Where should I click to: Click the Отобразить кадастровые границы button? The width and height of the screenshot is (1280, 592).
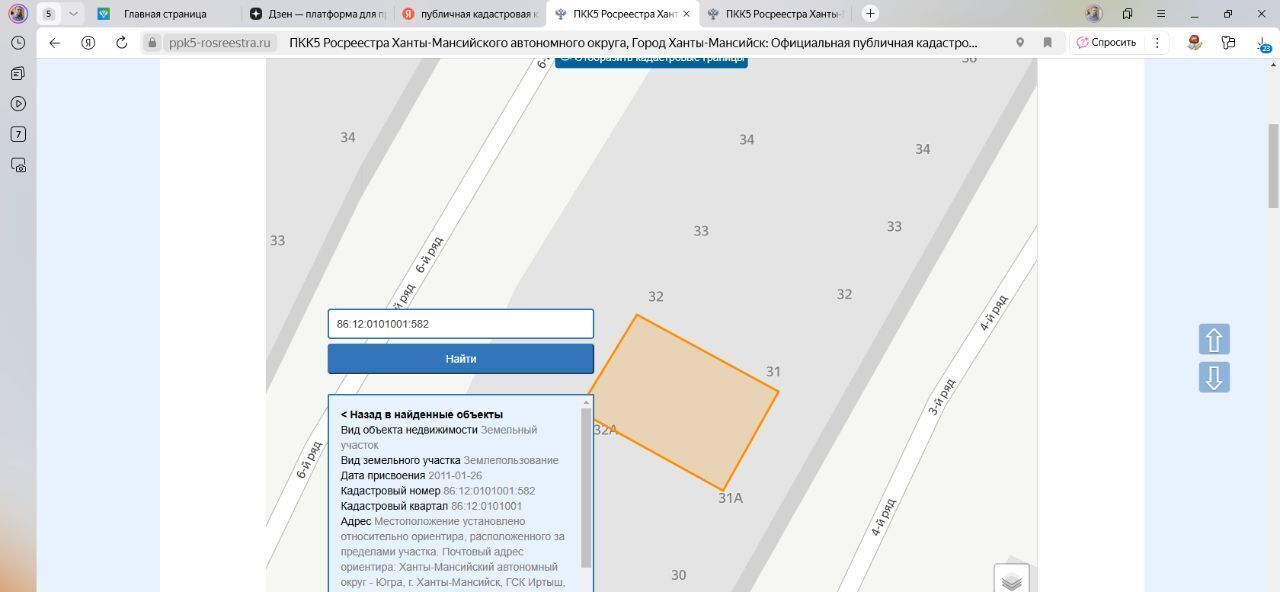(651, 60)
